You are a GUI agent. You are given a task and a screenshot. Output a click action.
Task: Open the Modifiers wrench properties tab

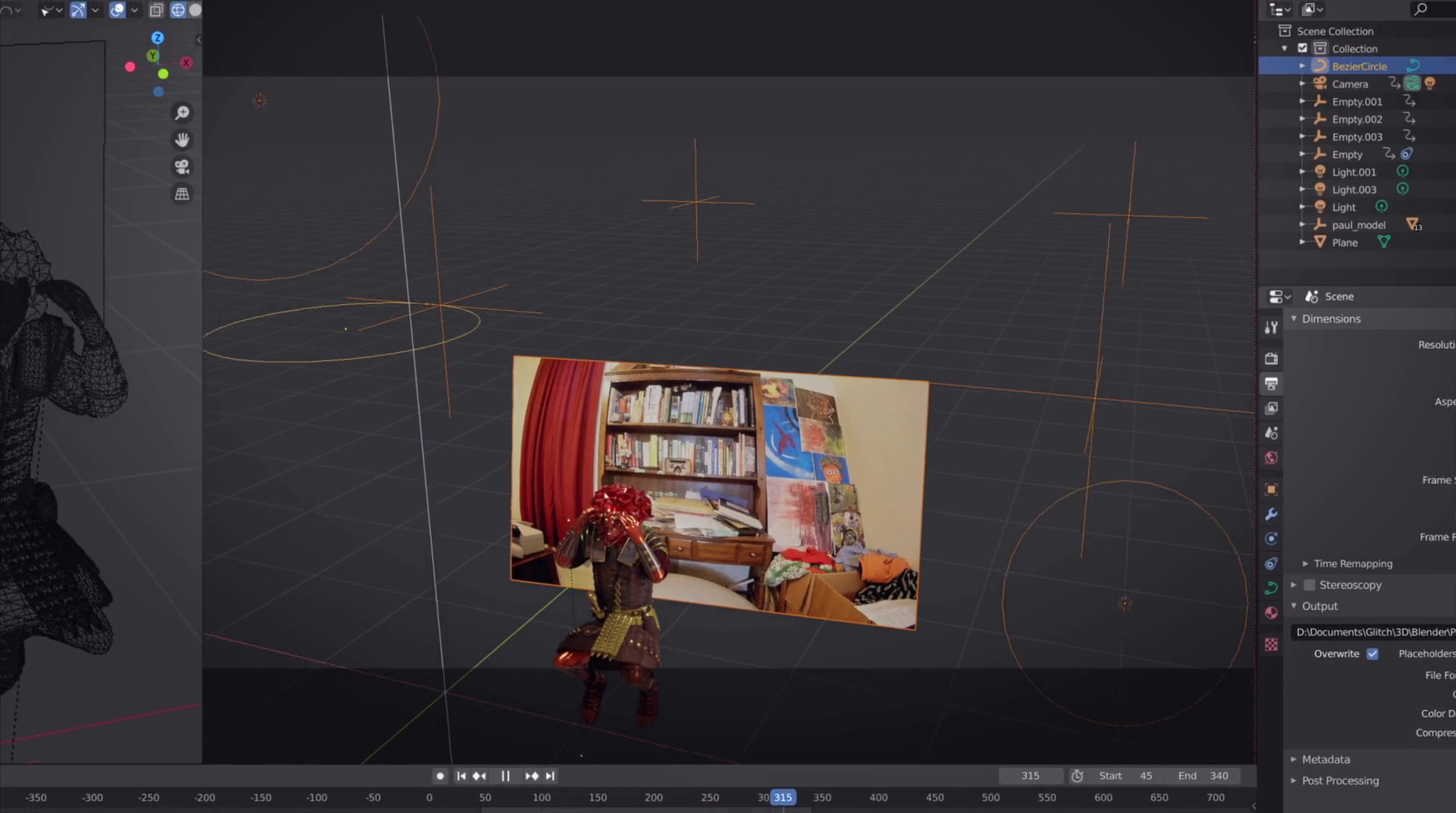click(1272, 514)
